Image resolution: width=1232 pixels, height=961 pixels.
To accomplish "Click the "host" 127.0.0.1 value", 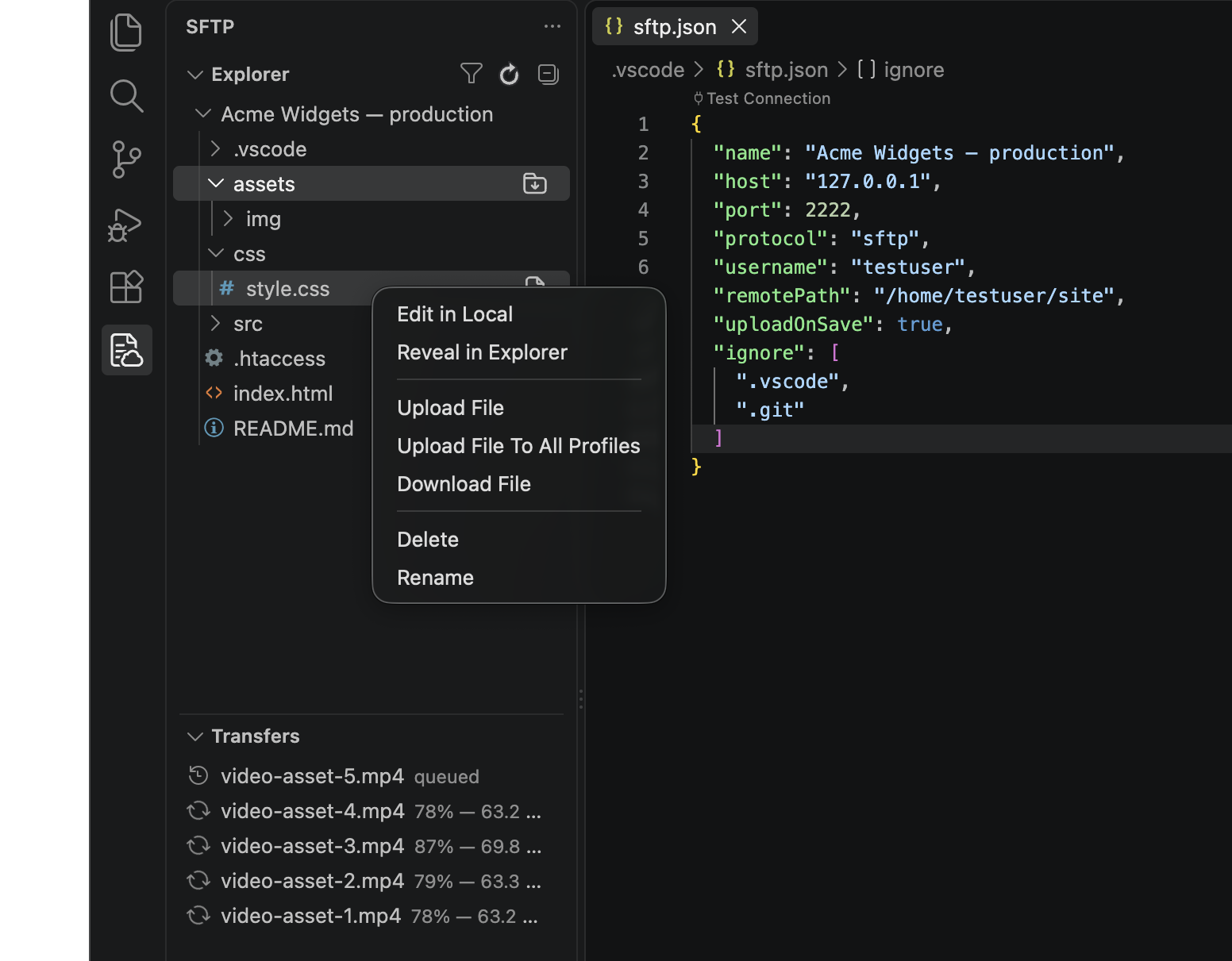I will (868, 181).
